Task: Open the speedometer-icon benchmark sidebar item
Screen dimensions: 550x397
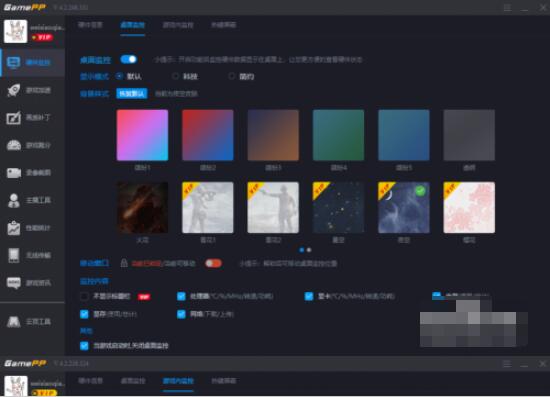Action: (33, 145)
